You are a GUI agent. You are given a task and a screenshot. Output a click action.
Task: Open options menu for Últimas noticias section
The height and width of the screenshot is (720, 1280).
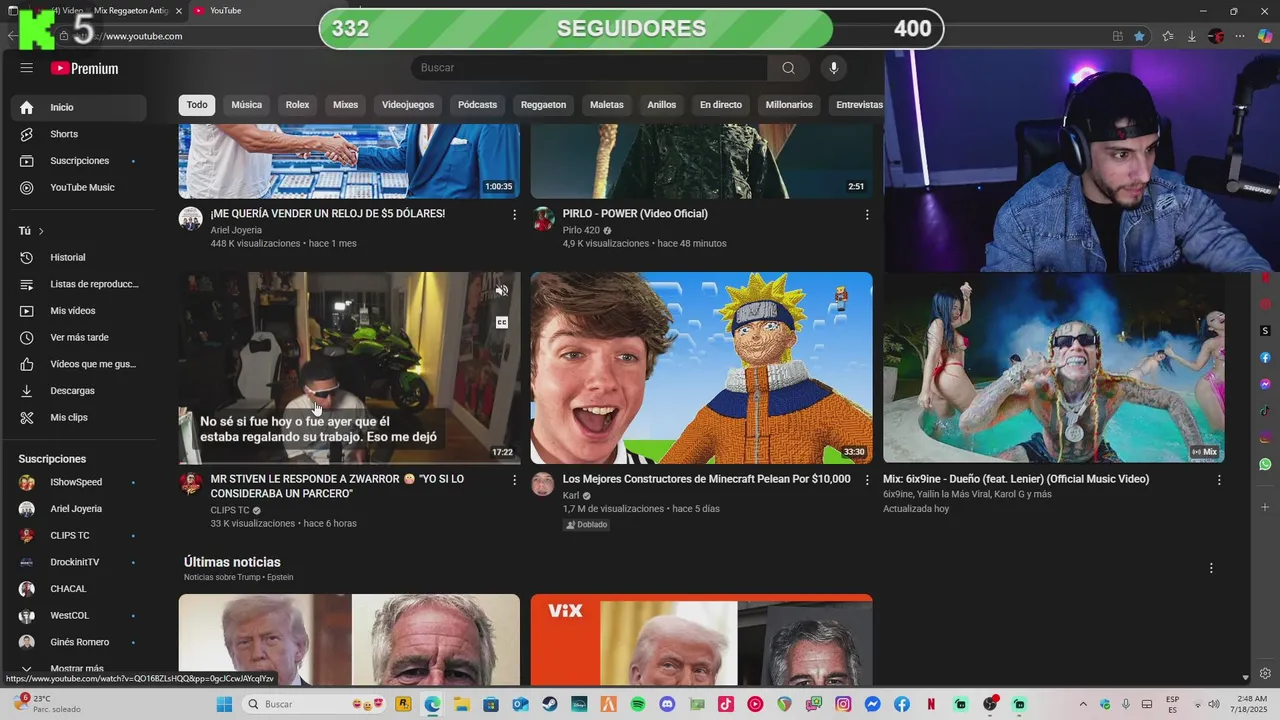(1211, 568)
